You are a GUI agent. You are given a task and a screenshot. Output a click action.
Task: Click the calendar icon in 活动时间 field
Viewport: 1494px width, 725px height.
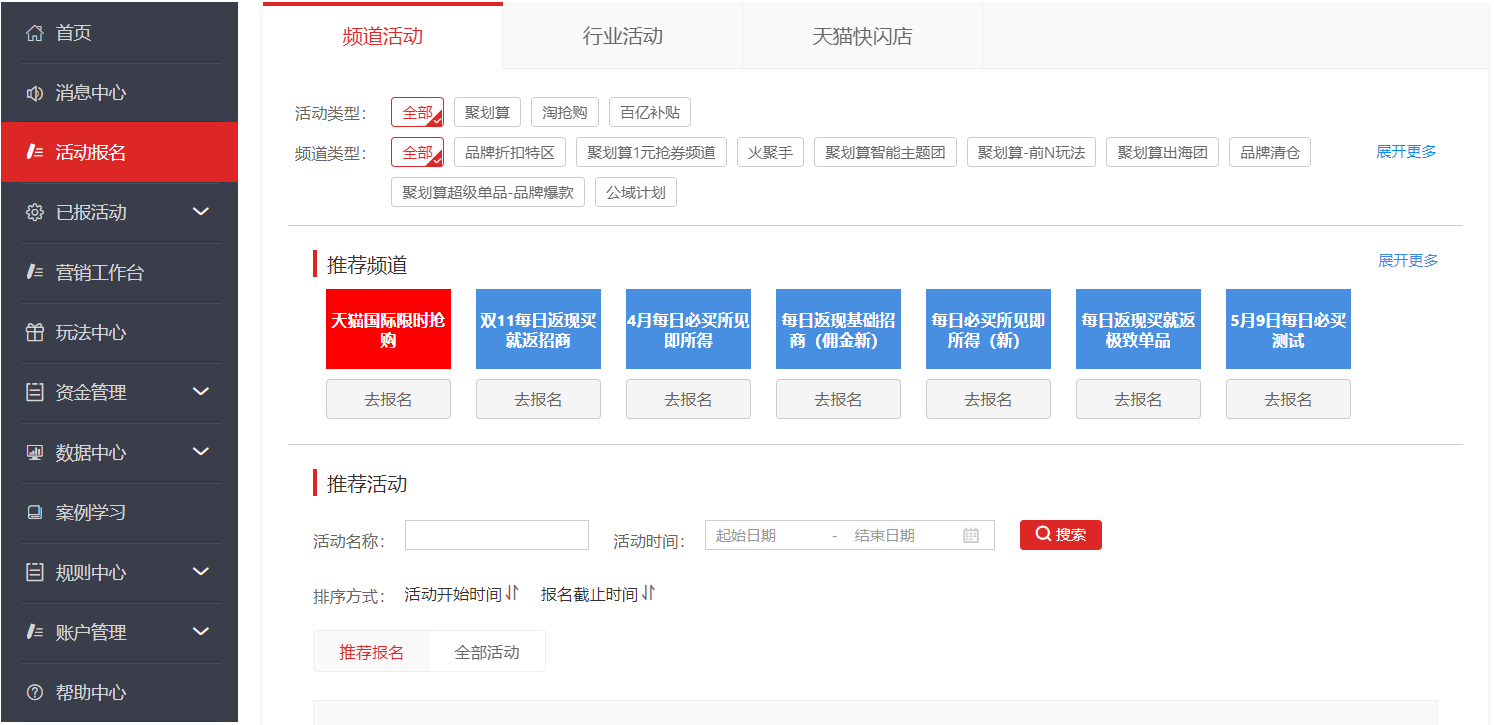970,535
